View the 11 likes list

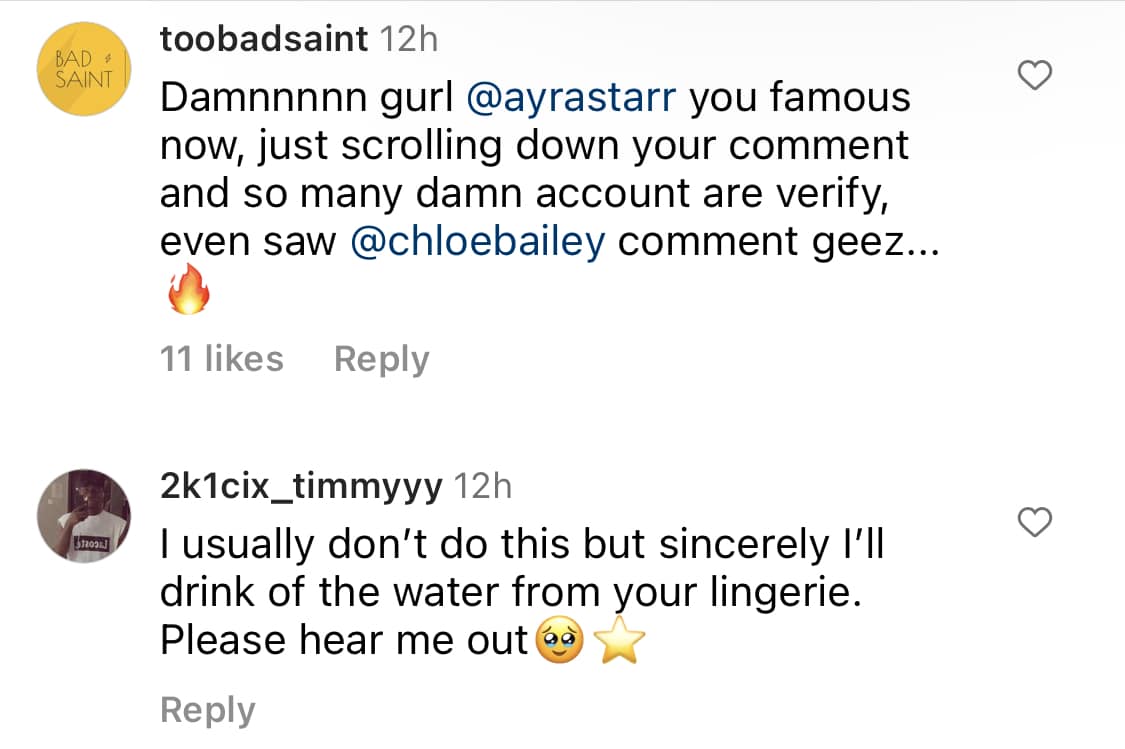(x=221, y=358)
